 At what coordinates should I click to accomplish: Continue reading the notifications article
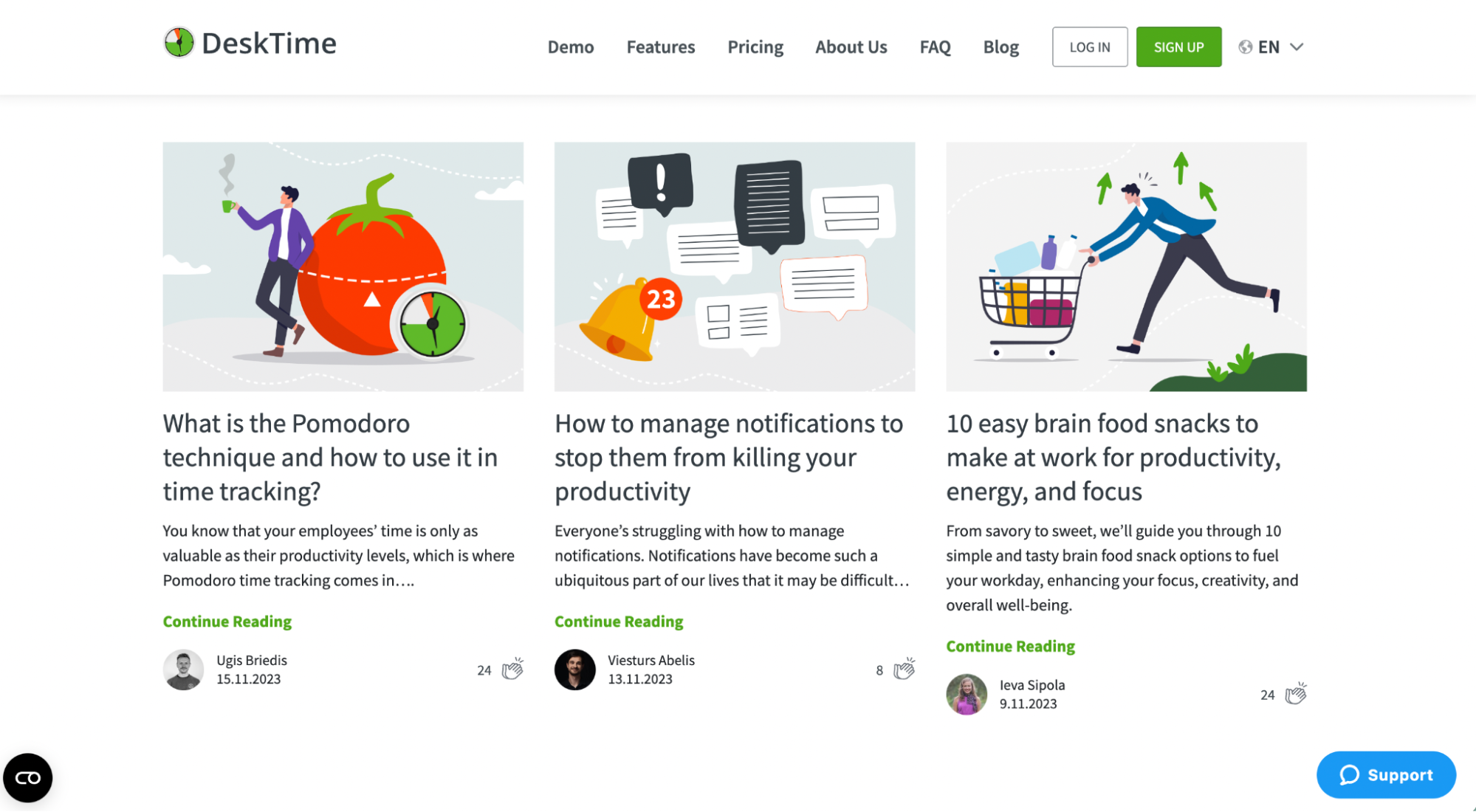tap(619, 621)
